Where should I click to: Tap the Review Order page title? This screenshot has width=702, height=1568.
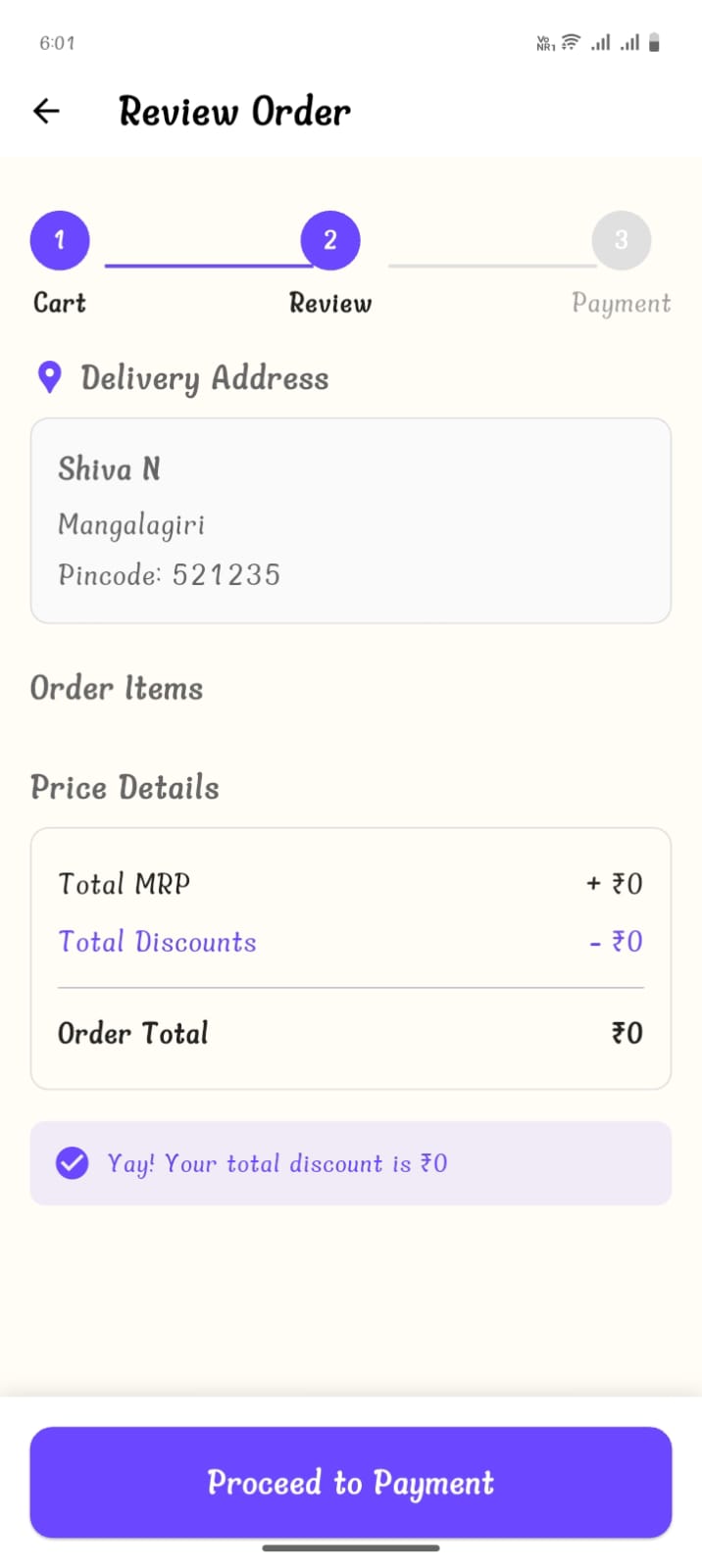(x=234, y=111)
